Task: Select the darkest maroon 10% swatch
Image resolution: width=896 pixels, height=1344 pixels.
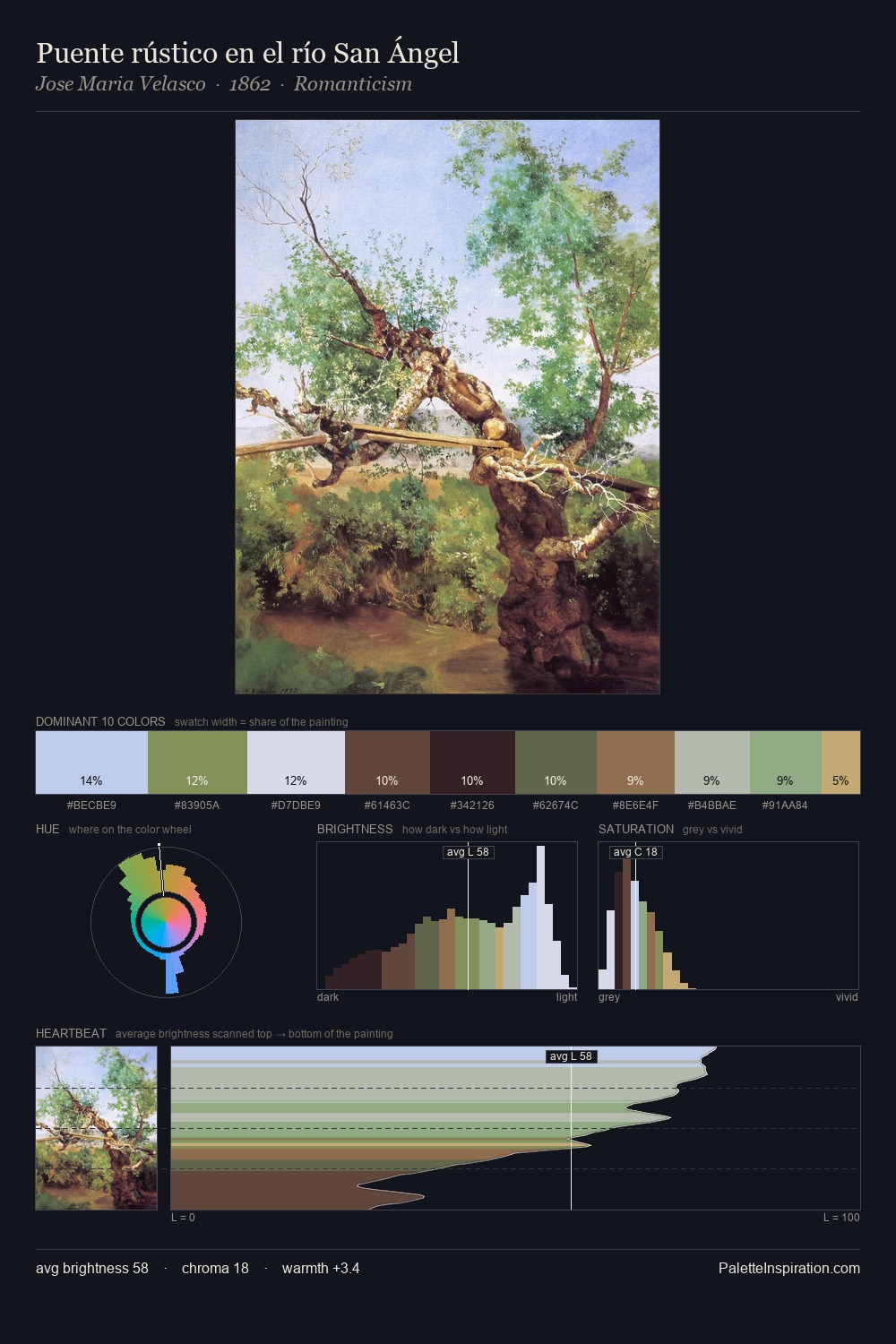Action: [472, 762]
